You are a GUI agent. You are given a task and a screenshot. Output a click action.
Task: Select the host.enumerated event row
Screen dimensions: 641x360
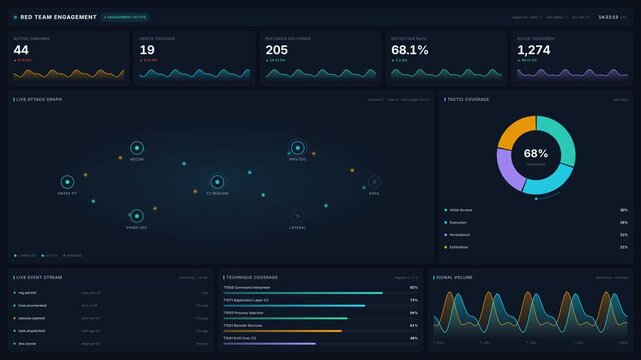tap(111, 306)
